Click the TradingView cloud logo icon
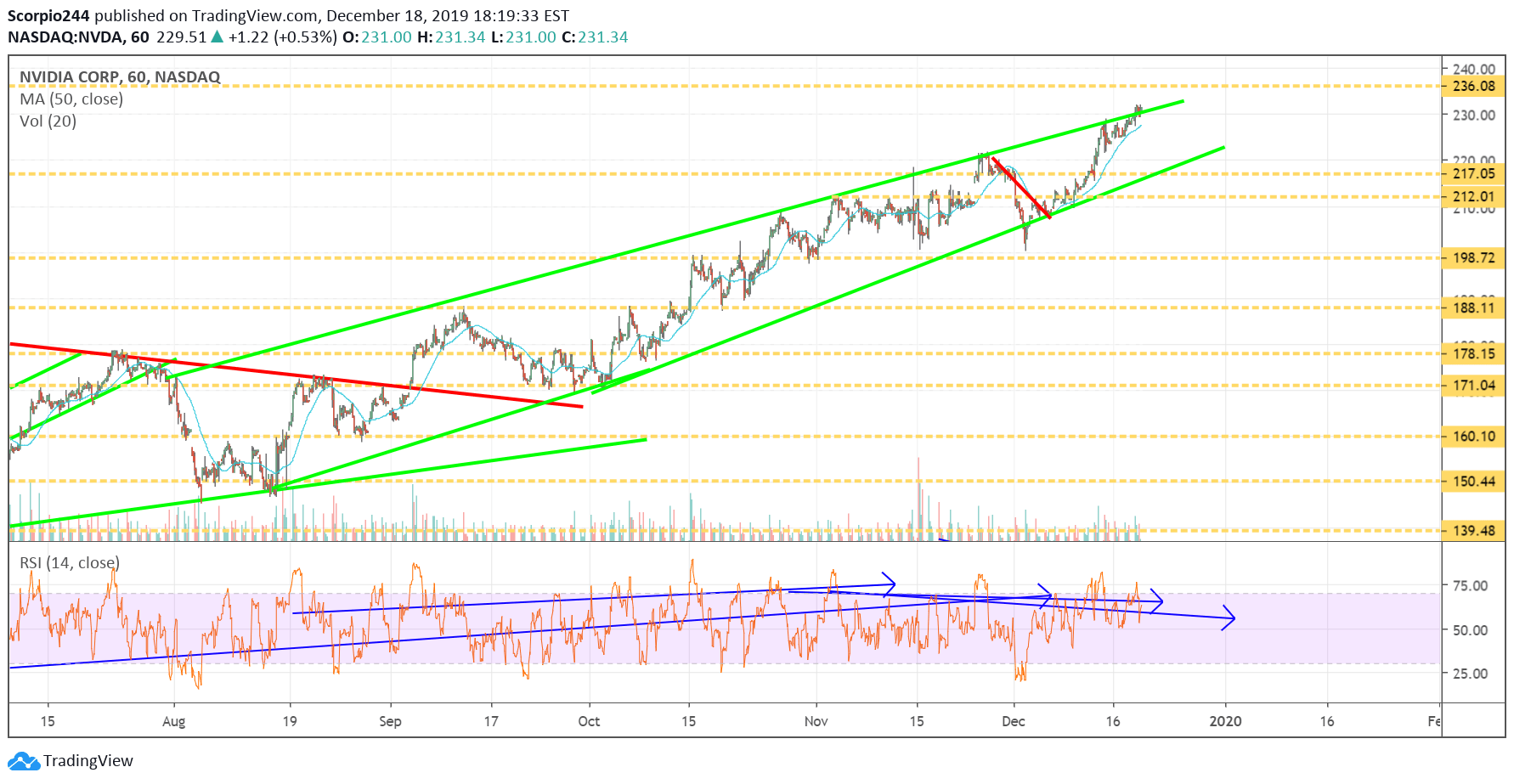Viewport: 1514px width, 784px height. click(24, 761)
